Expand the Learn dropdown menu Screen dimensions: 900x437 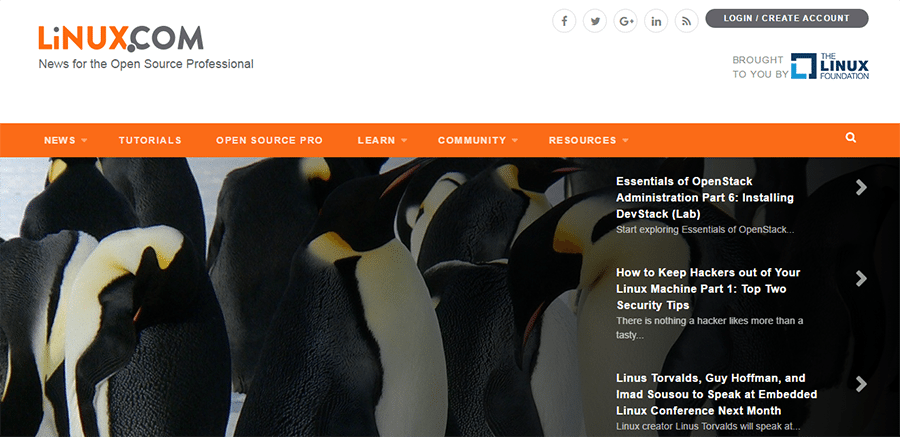(382, 141)
